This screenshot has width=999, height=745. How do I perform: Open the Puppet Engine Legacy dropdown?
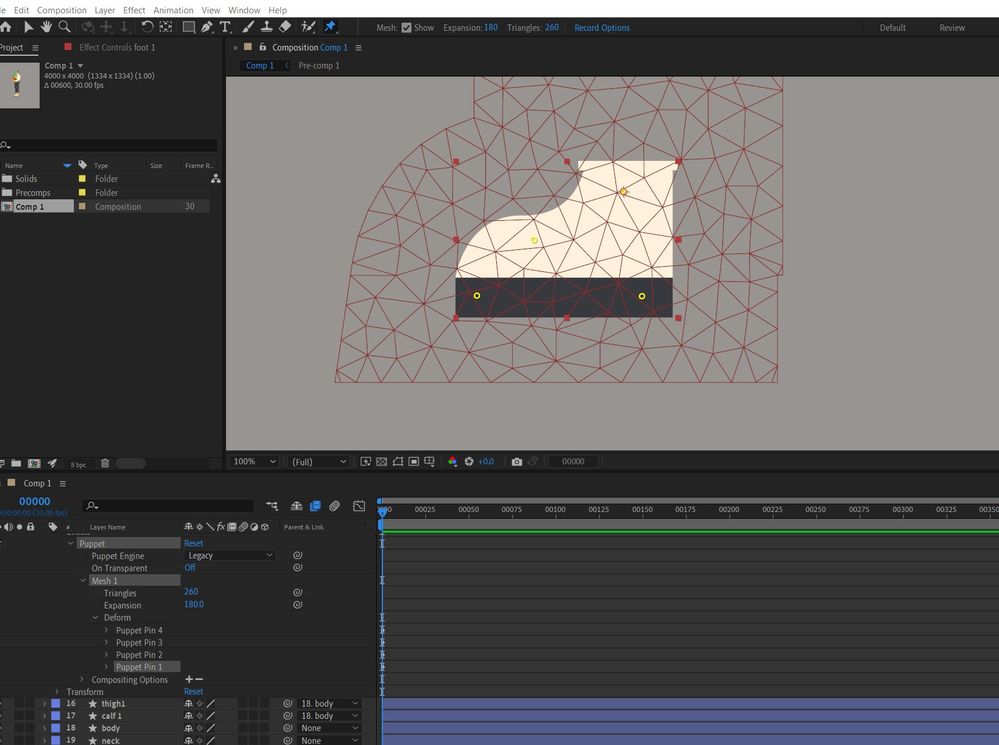[x=230, y=555]
